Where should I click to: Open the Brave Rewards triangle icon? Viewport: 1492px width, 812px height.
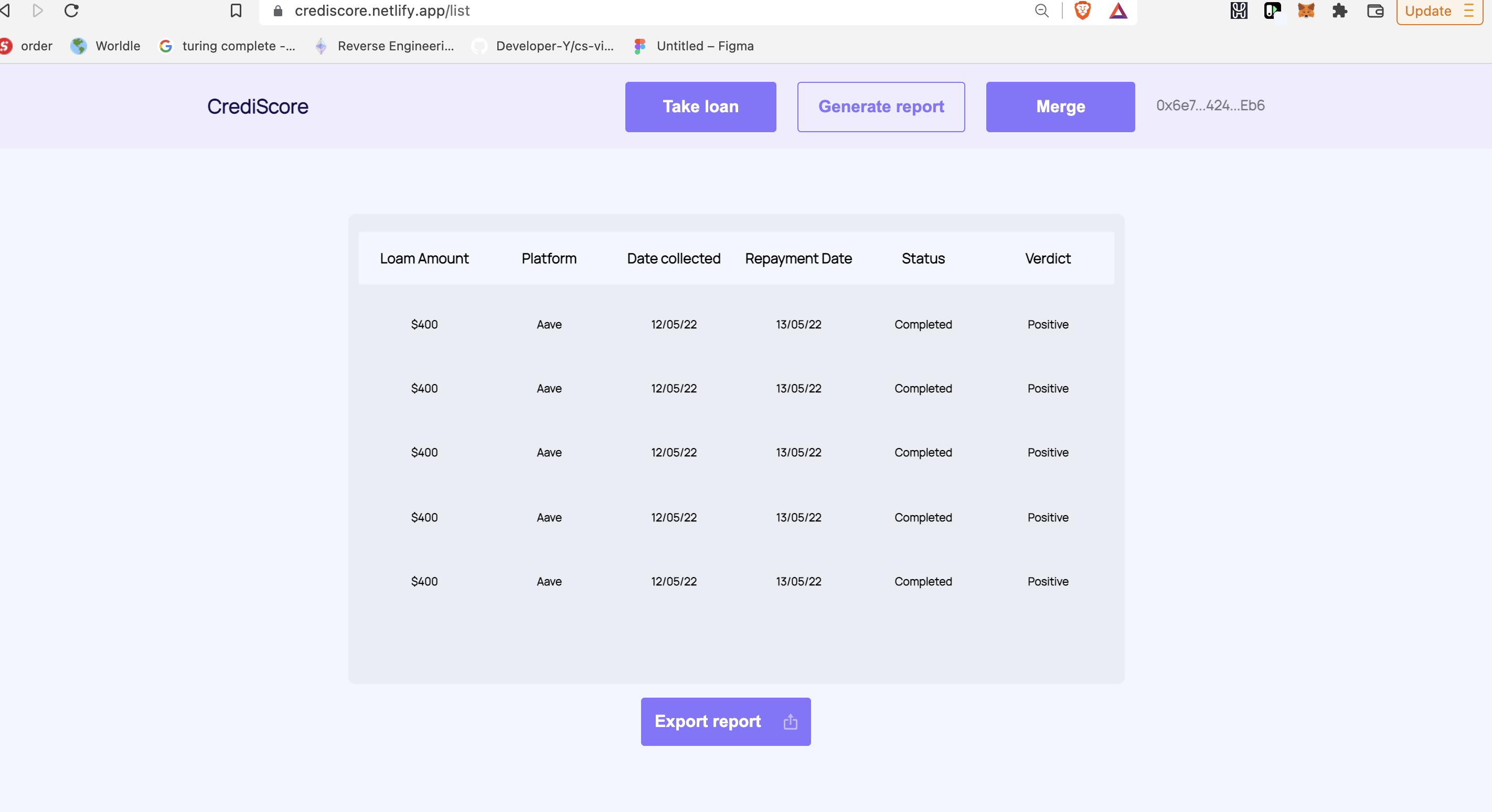pos(1118,10)
